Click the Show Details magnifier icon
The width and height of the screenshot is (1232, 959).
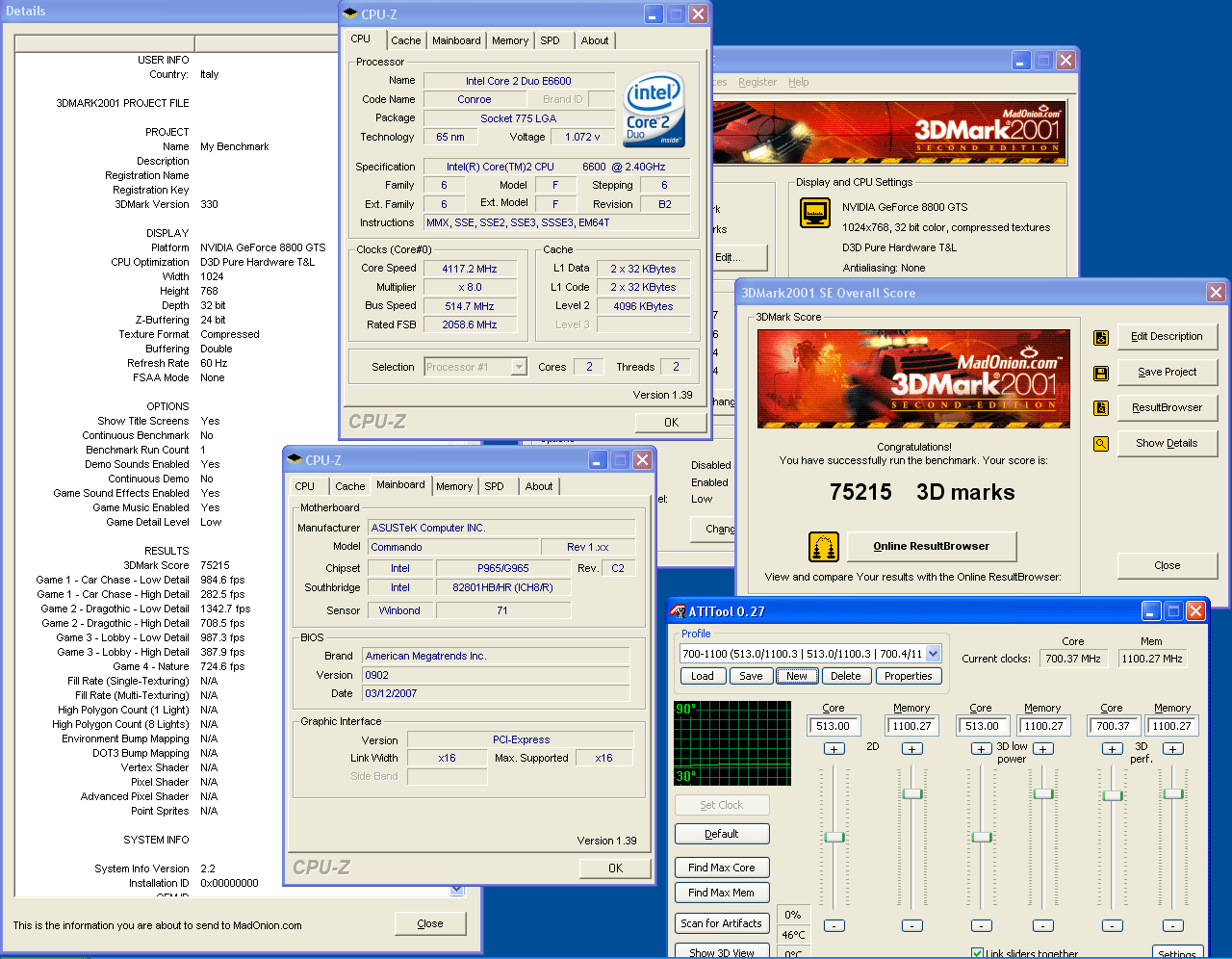click(x=1101, y=444)
